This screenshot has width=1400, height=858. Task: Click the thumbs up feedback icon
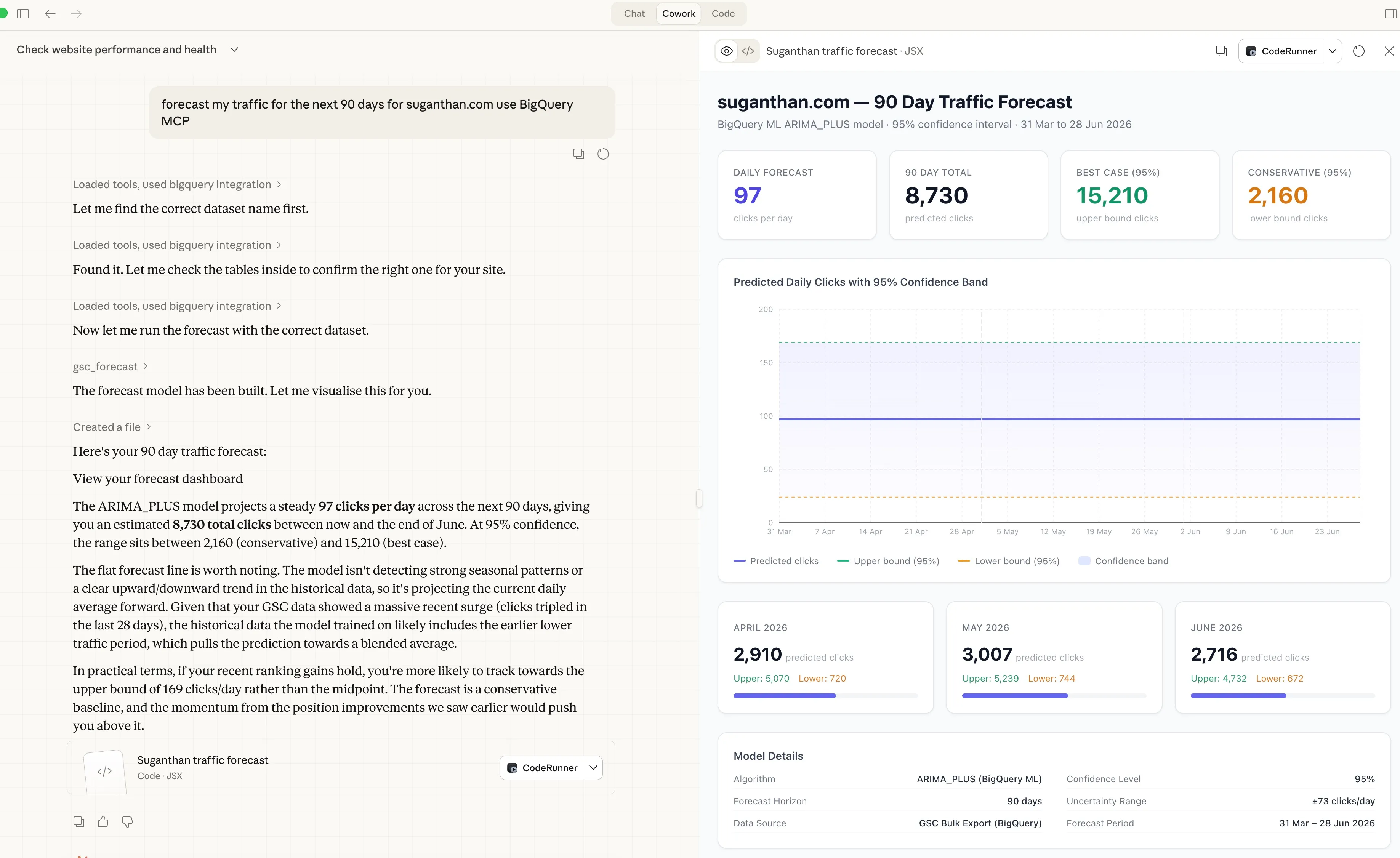103,822
